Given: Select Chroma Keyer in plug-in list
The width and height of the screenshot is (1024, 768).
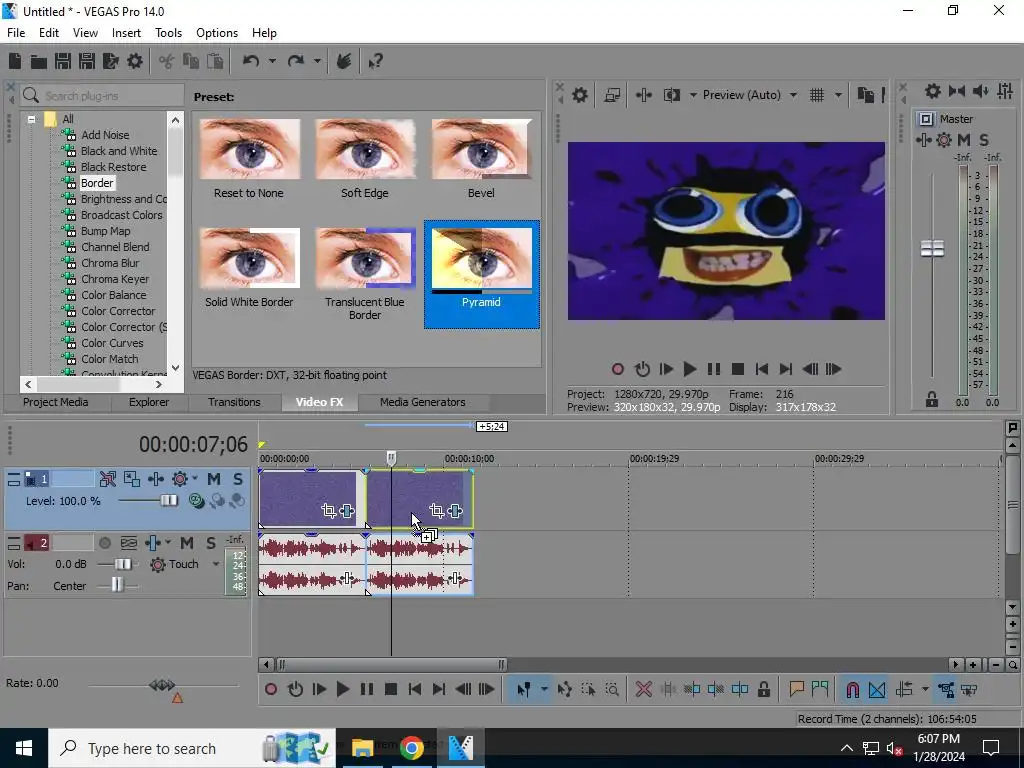Looking at the screenshot, I should point(115,279).
